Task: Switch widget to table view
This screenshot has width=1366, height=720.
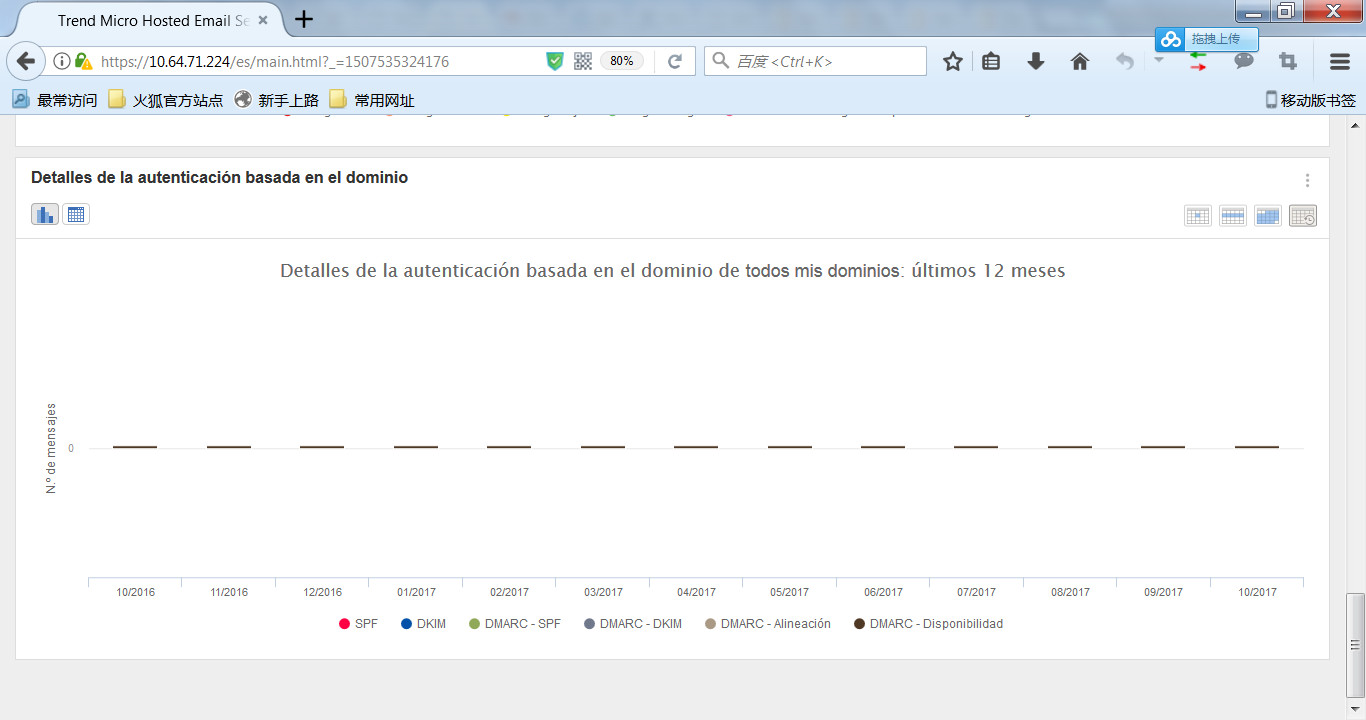Action: tap(76, 214)
